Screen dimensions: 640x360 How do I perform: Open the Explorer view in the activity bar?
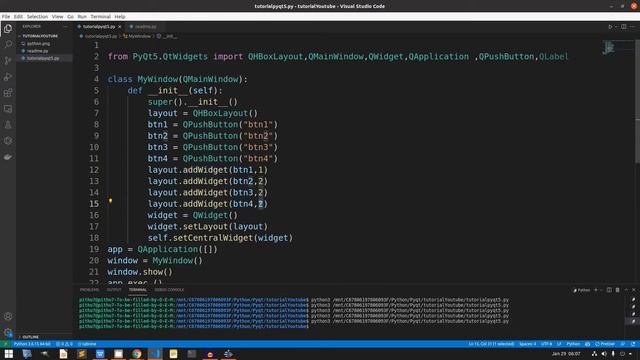8,29
